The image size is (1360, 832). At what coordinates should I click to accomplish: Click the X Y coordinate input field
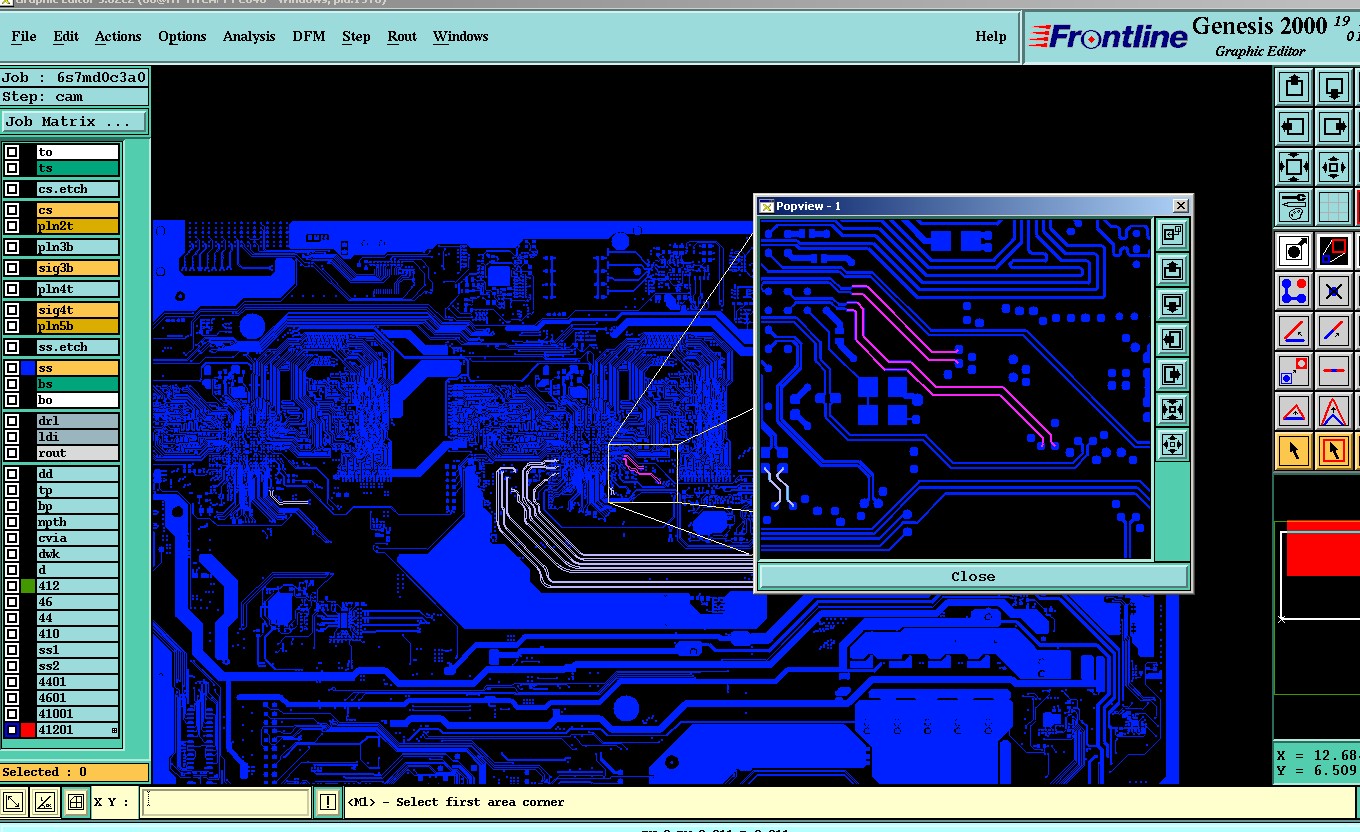[226, 802]
